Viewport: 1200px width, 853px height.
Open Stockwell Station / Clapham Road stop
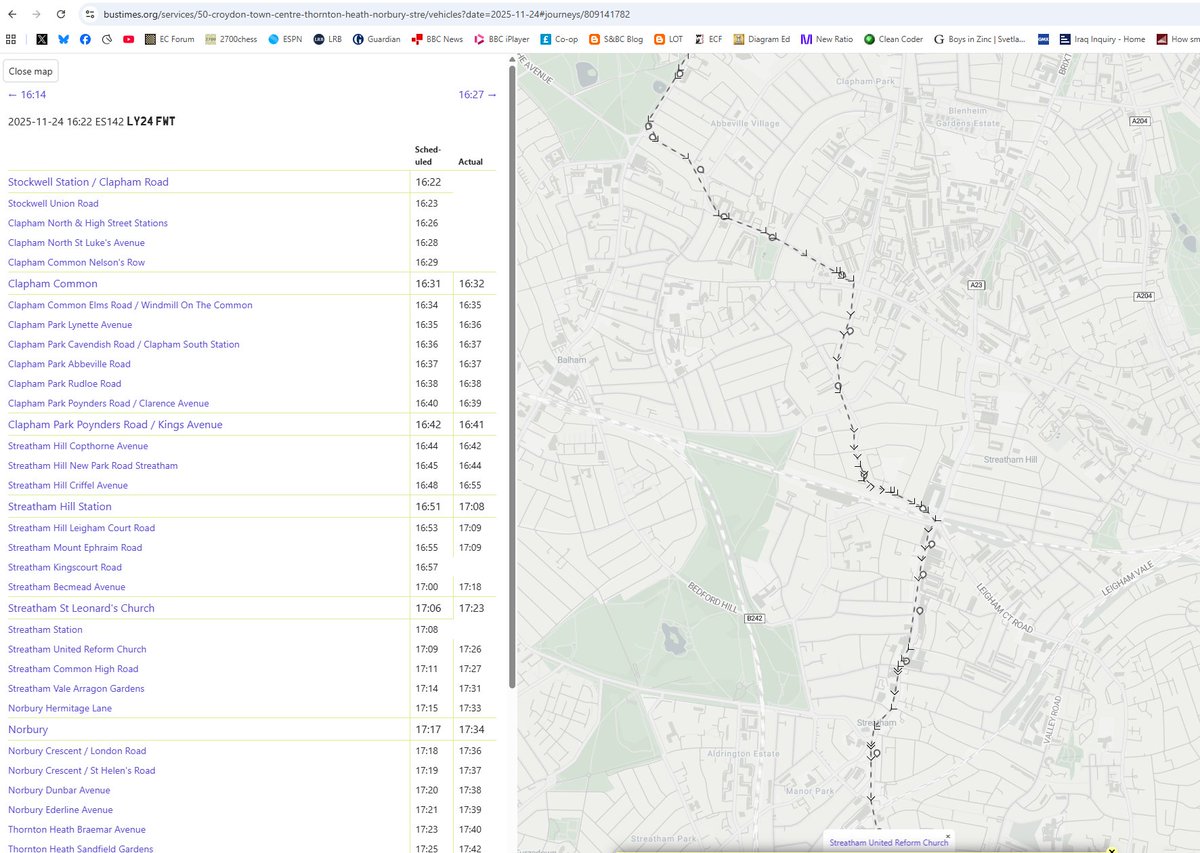tap(88, 182)
